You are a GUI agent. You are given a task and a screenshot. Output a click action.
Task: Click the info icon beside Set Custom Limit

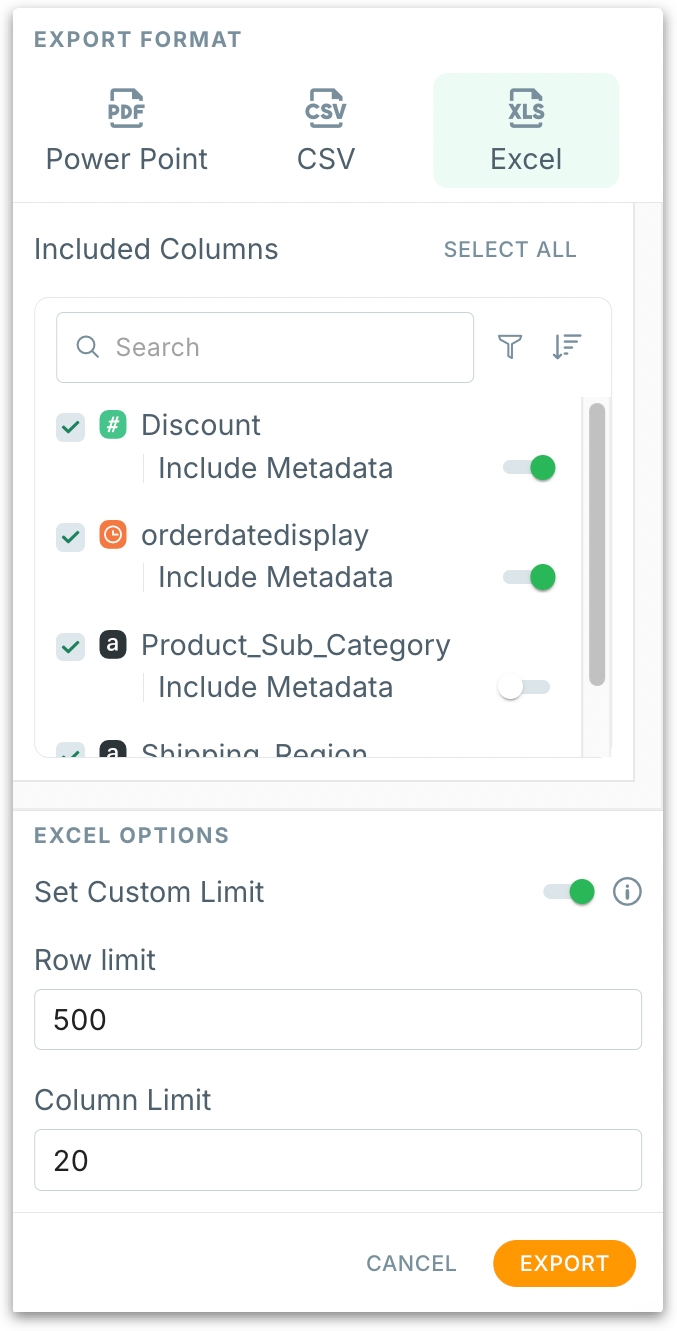[627, 892]
